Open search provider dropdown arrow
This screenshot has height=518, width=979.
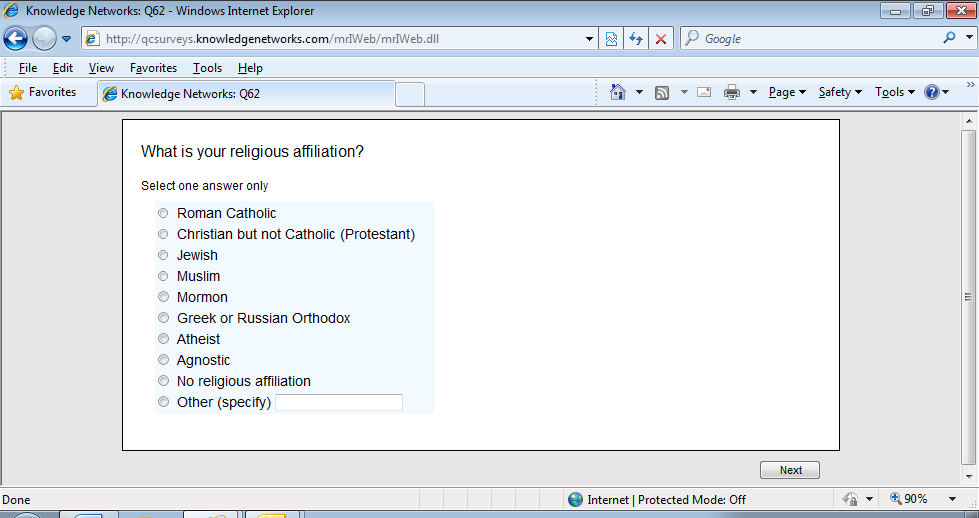click(969, 38)
